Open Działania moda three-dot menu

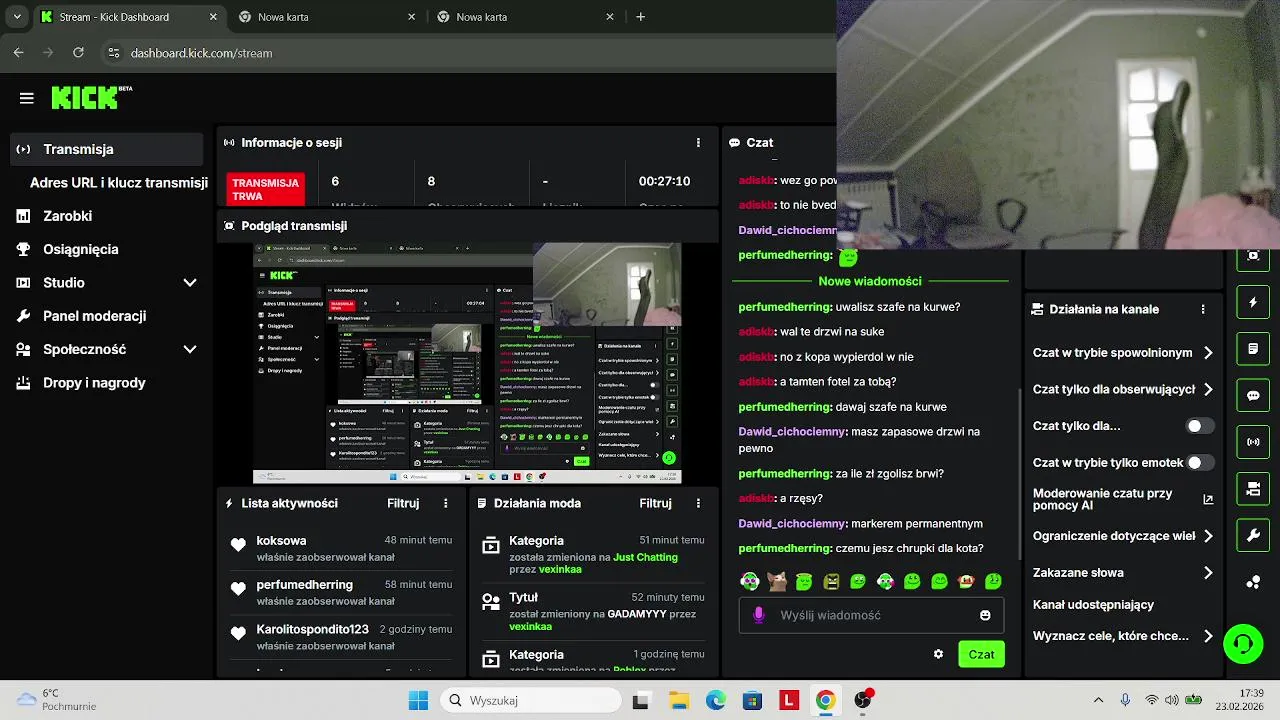tap(698, 503)
